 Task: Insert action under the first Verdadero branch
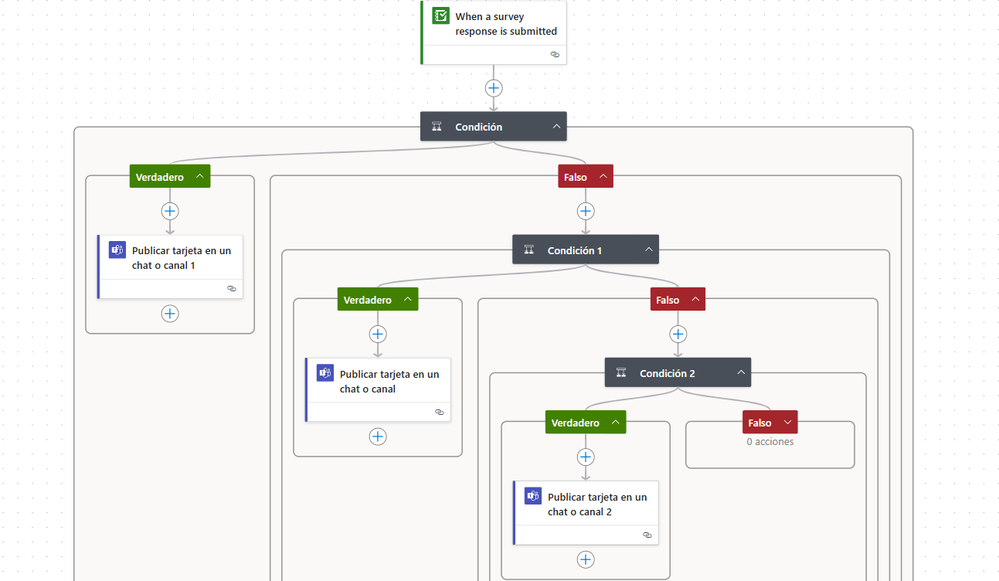click(170, 211)
